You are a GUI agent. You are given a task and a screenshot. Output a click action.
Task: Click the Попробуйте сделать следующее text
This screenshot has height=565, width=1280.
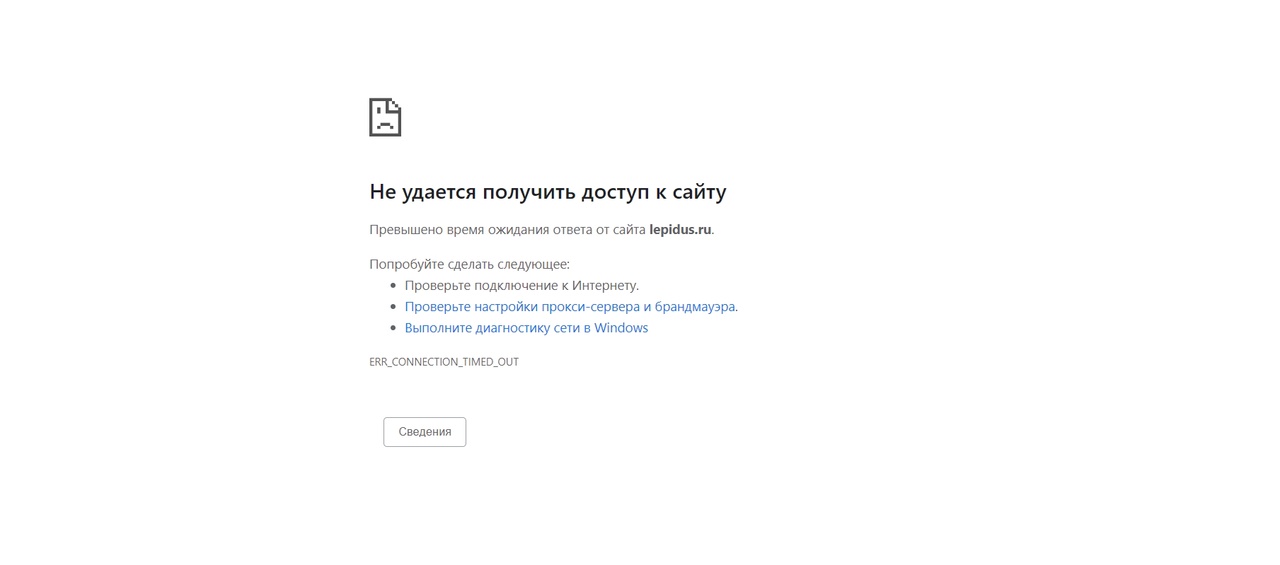coord(469,264)
